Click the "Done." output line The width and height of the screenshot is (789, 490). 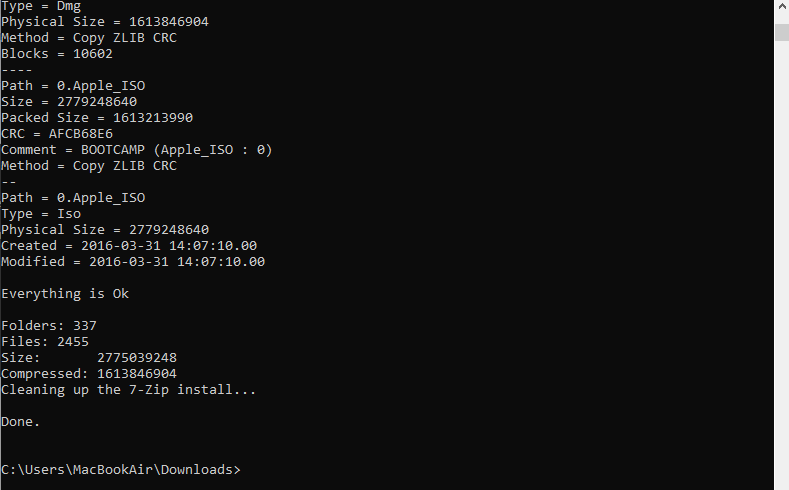21,422
